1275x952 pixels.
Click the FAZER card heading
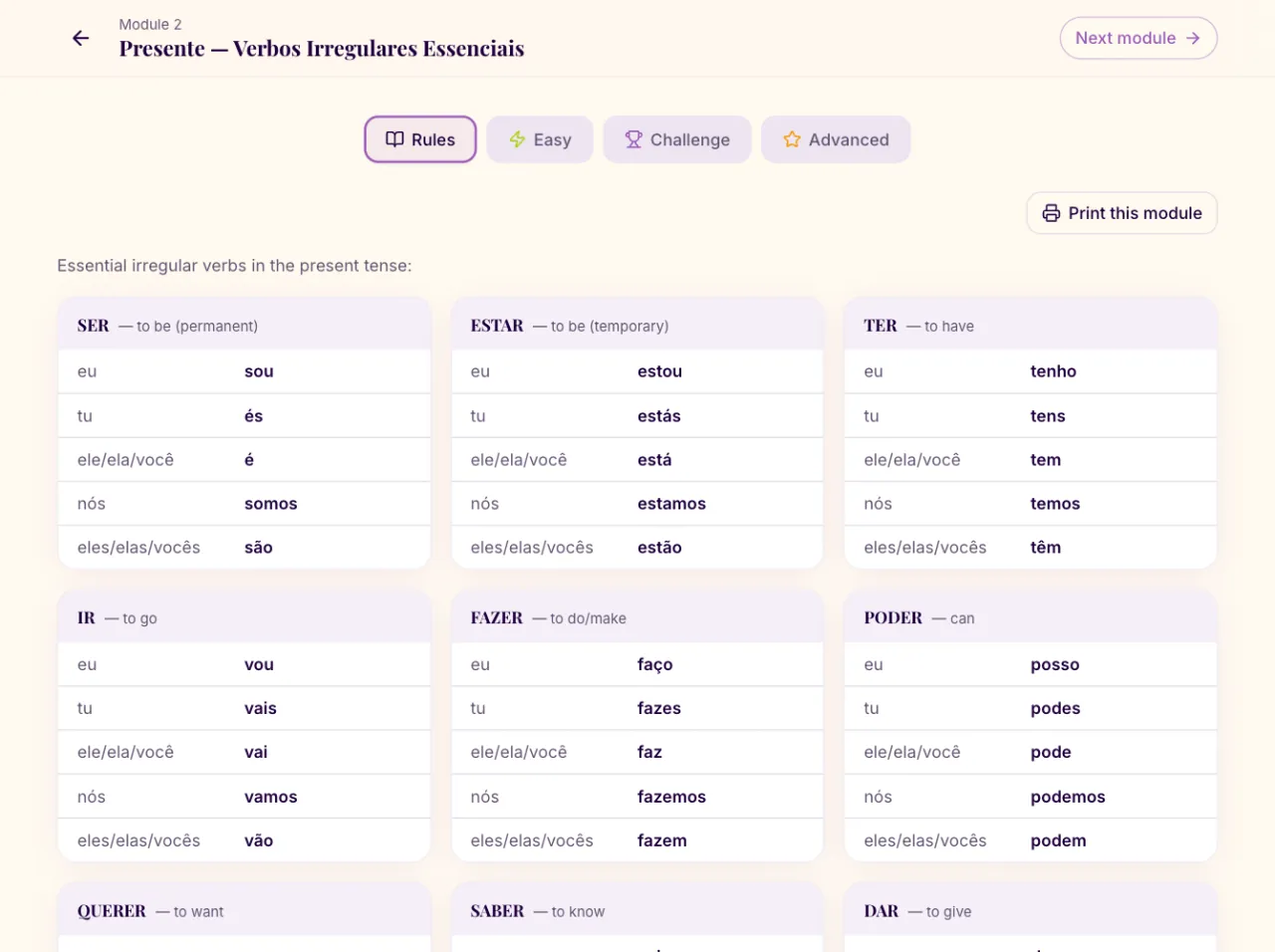click(x=497, y=618)
